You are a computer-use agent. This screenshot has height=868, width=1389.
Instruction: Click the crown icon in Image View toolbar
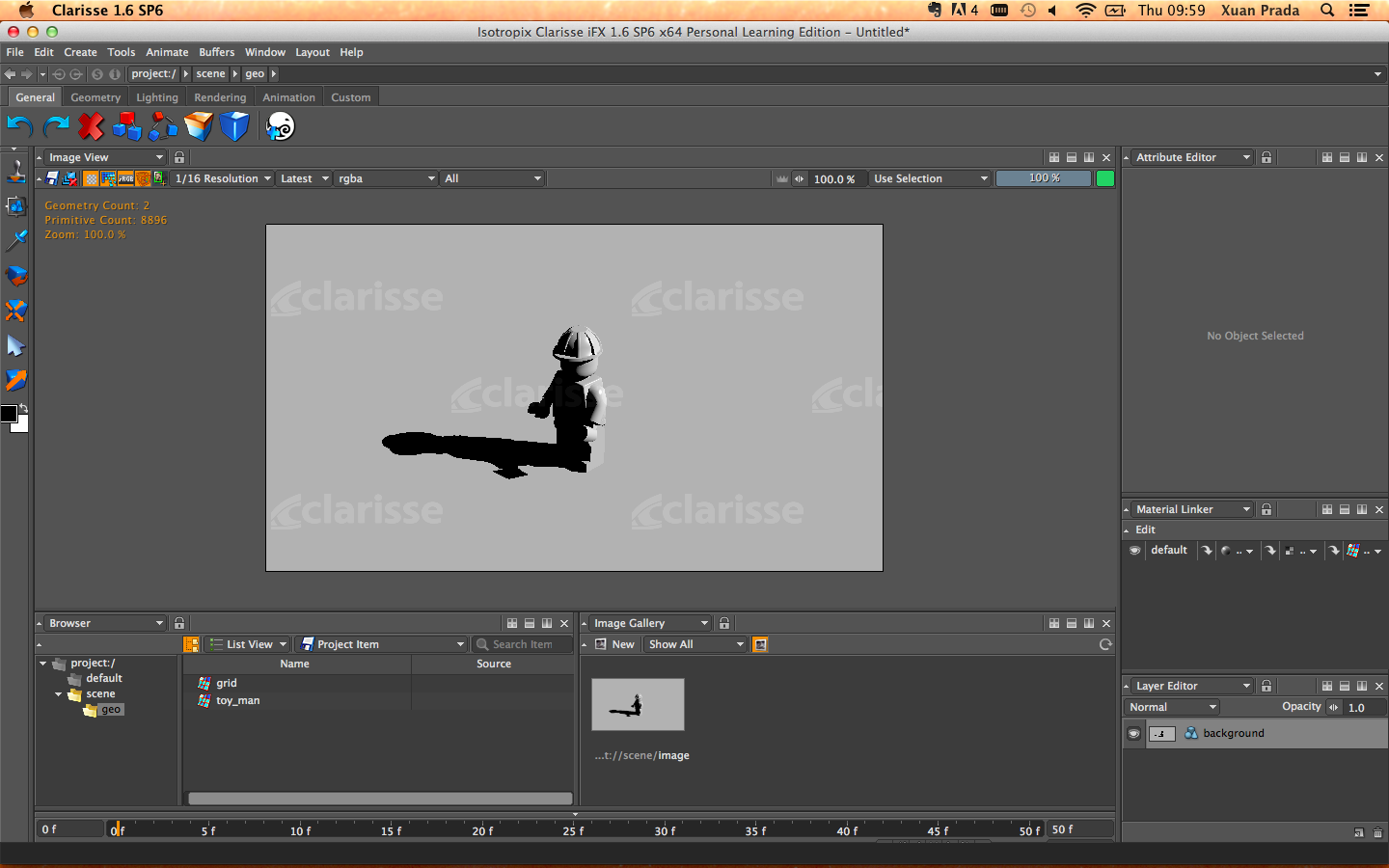[x=782, y=178]
